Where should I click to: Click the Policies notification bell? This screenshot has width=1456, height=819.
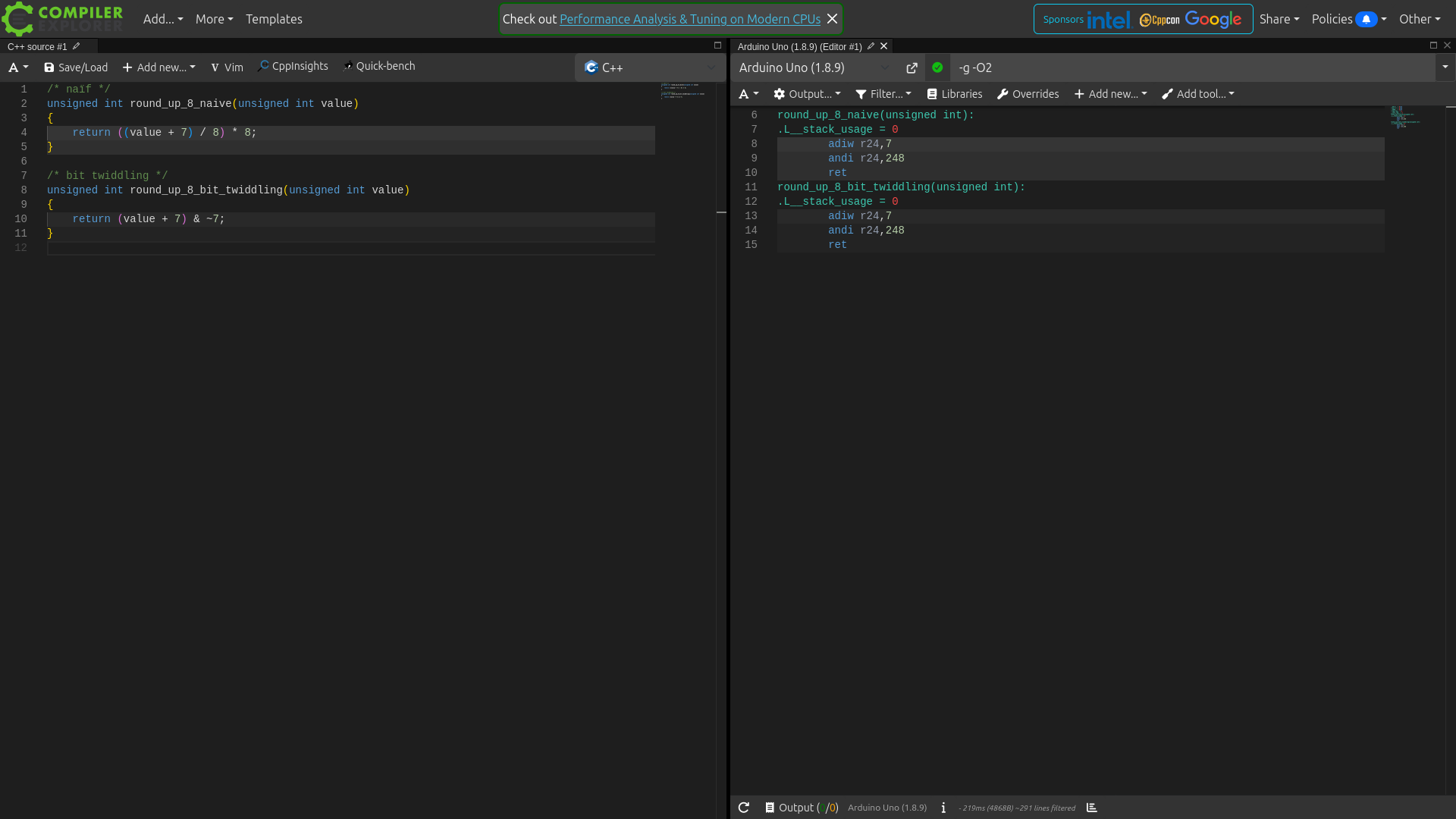coord(1366,19)
